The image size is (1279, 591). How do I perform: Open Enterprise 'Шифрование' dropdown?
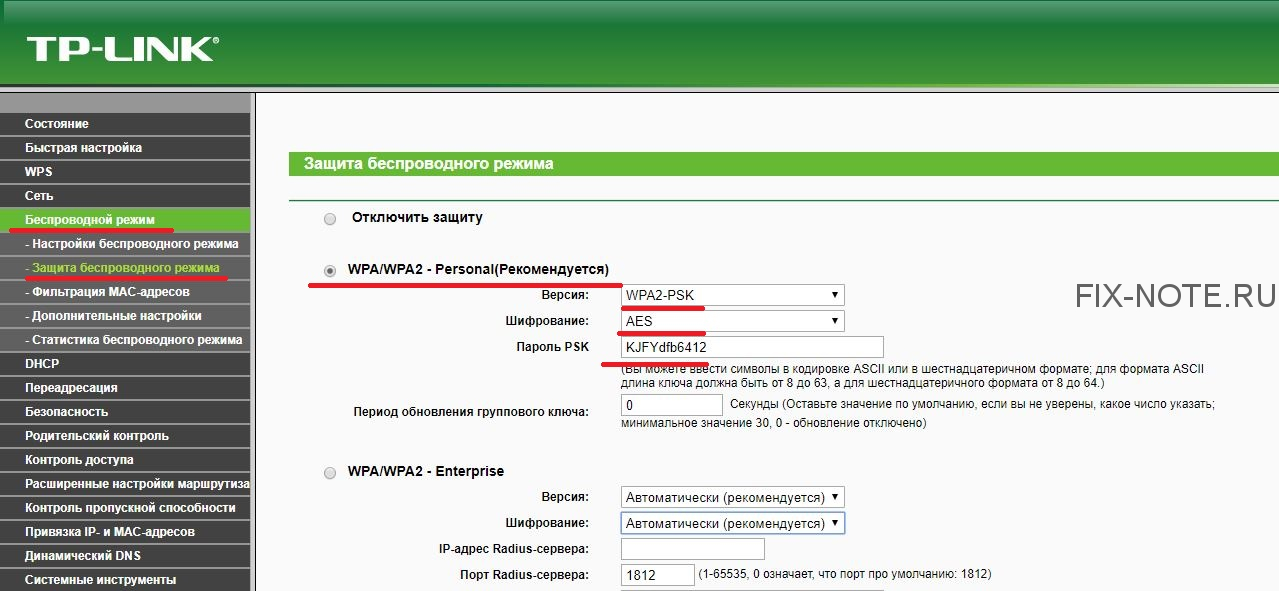tap(732, 523)
